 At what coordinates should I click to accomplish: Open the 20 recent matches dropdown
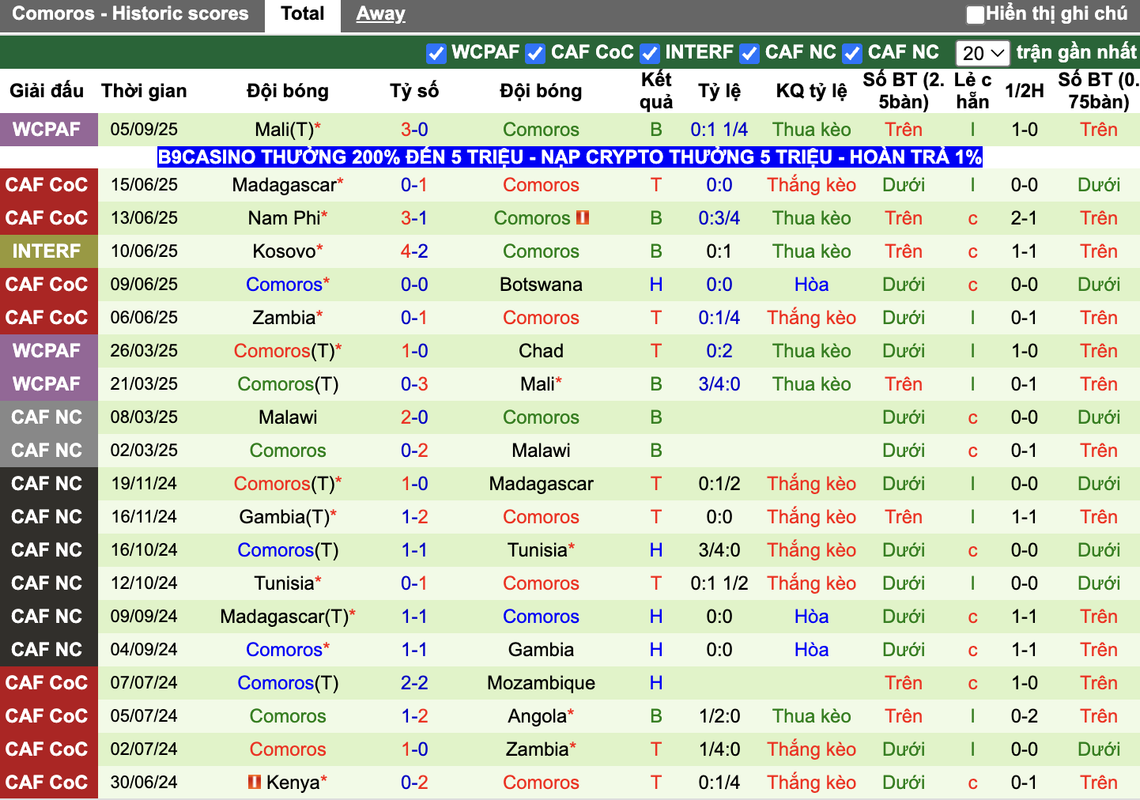982,53
